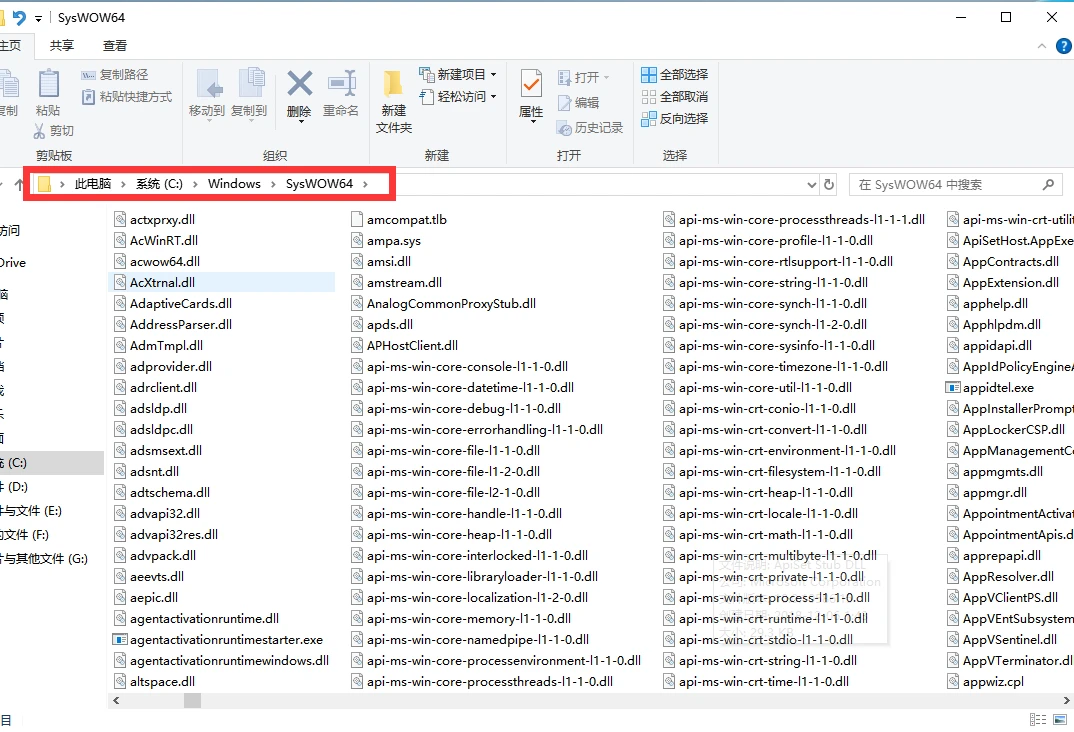This screenshot has height=732, width=1074.
Task: Click the Edit (编辑) ribbon button
Action: click(x=579, y=103)
